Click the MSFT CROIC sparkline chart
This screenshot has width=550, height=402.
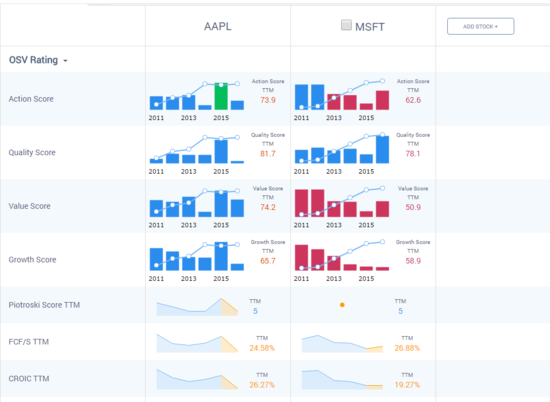click(x=342, y=380)
